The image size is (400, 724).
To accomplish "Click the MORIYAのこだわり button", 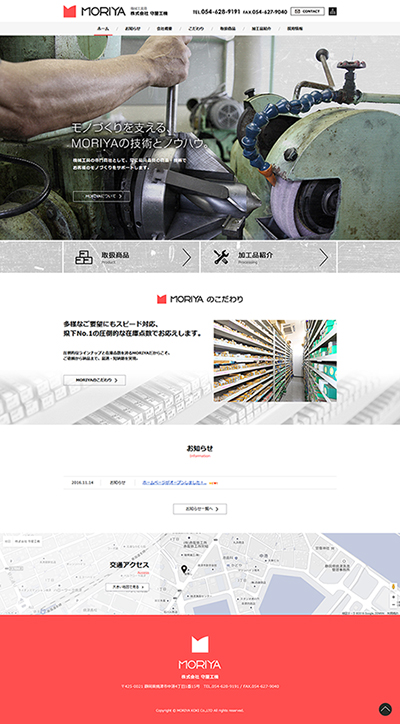I will (x=95, y=380).
